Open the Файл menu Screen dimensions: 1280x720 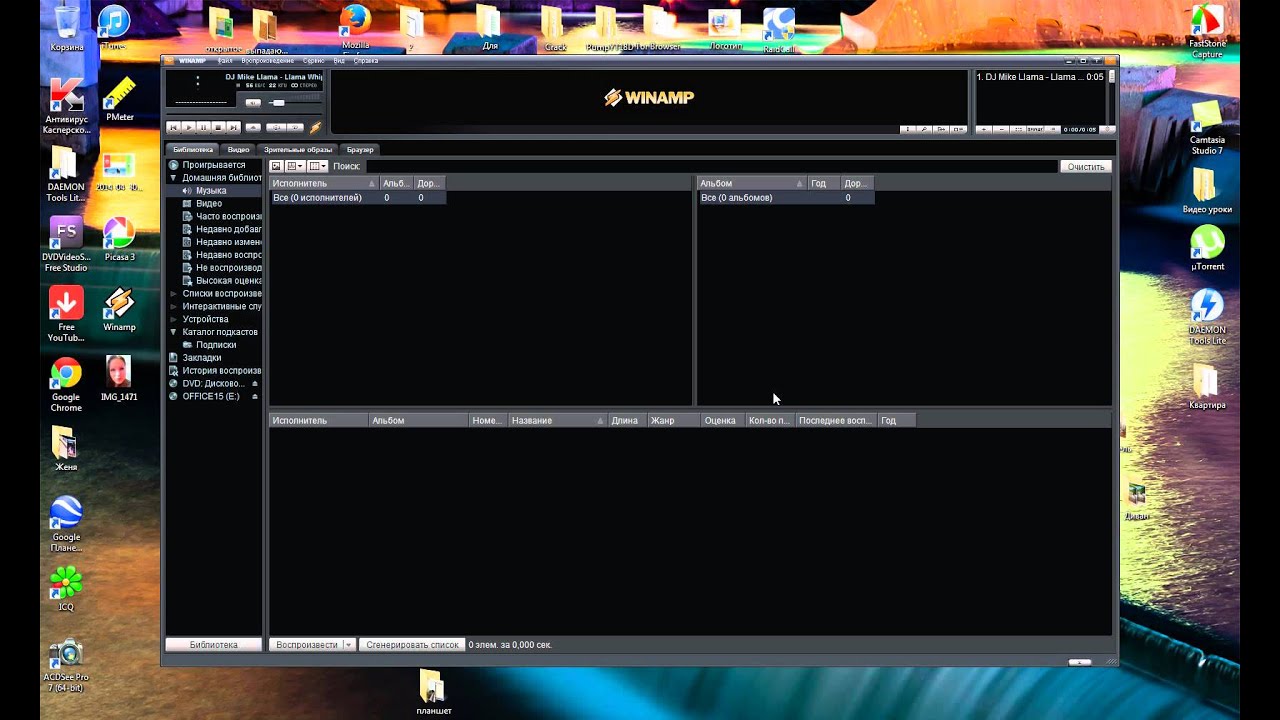pos(225,61)
